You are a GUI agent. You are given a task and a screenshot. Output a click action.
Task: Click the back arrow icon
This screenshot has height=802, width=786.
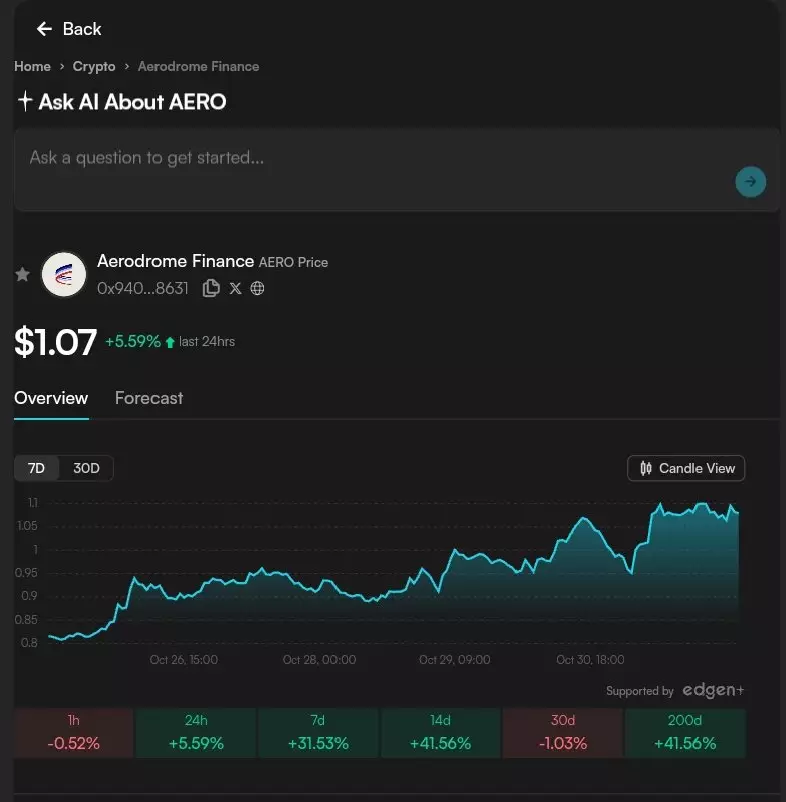pyautogui.click(x=44, y=29)
